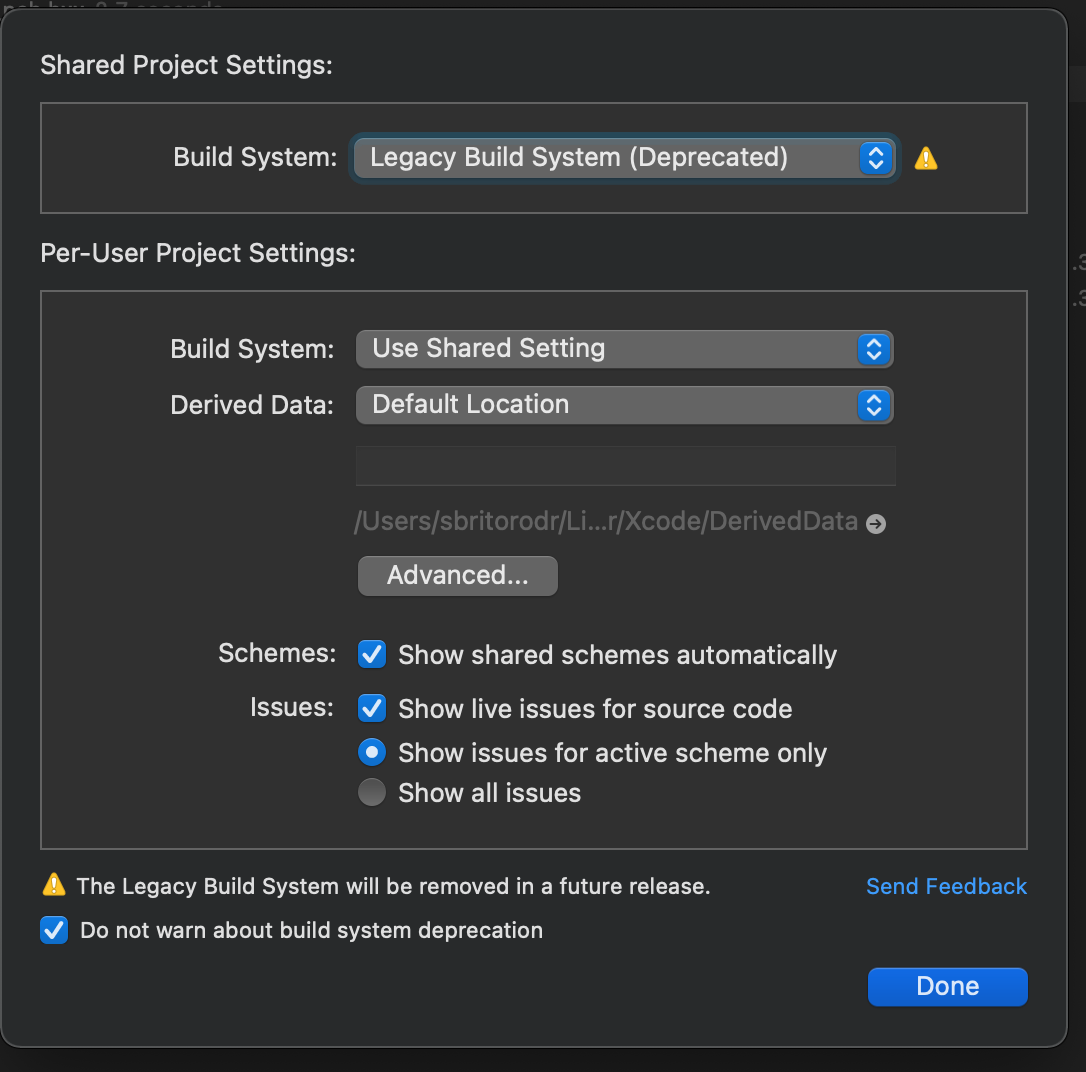The image size is (1086, 1072).
Task: Click the chevron on the per-user Build System dropdown
Action: coord(874,348)
